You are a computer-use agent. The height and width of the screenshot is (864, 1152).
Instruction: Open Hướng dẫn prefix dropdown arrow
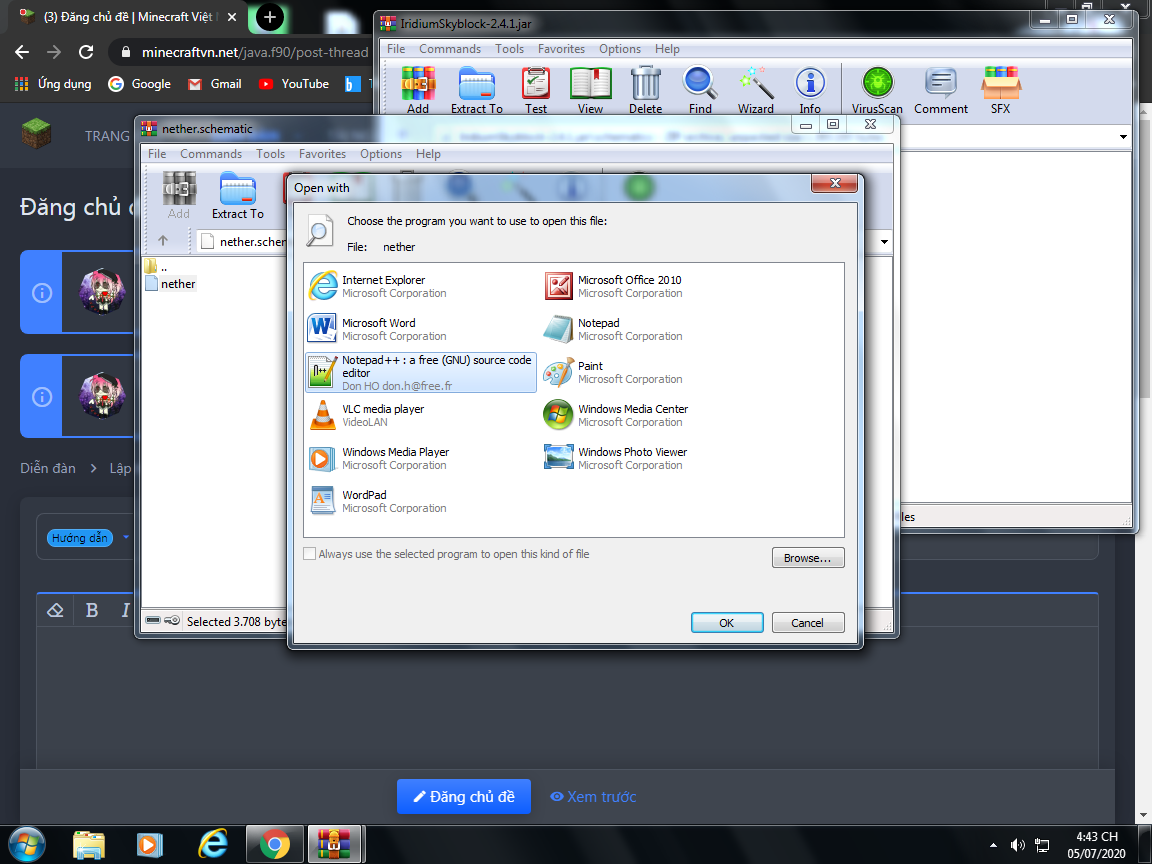tap(126, 537)
